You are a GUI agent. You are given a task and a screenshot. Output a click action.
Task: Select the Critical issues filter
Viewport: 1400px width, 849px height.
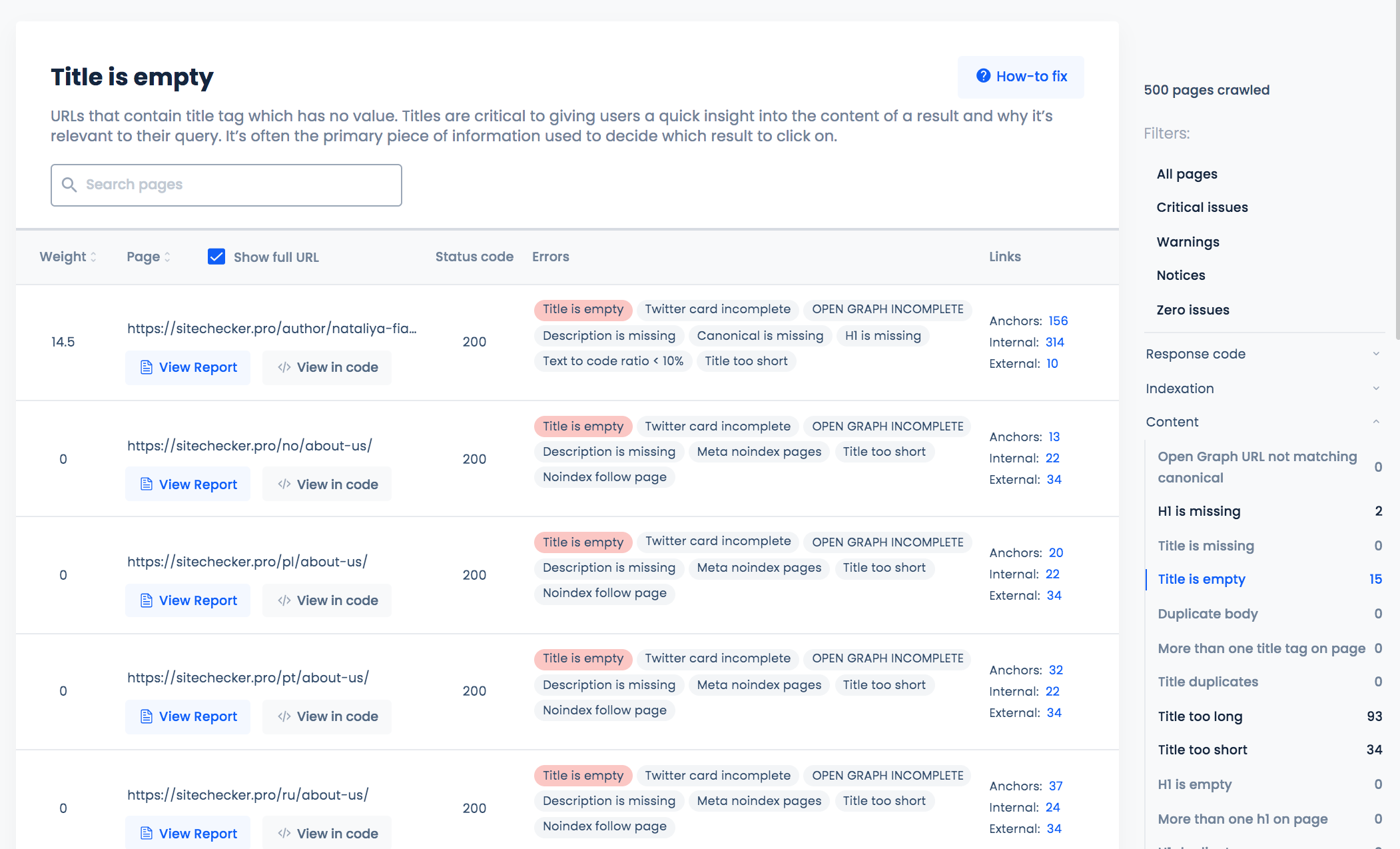(1202, 207)
